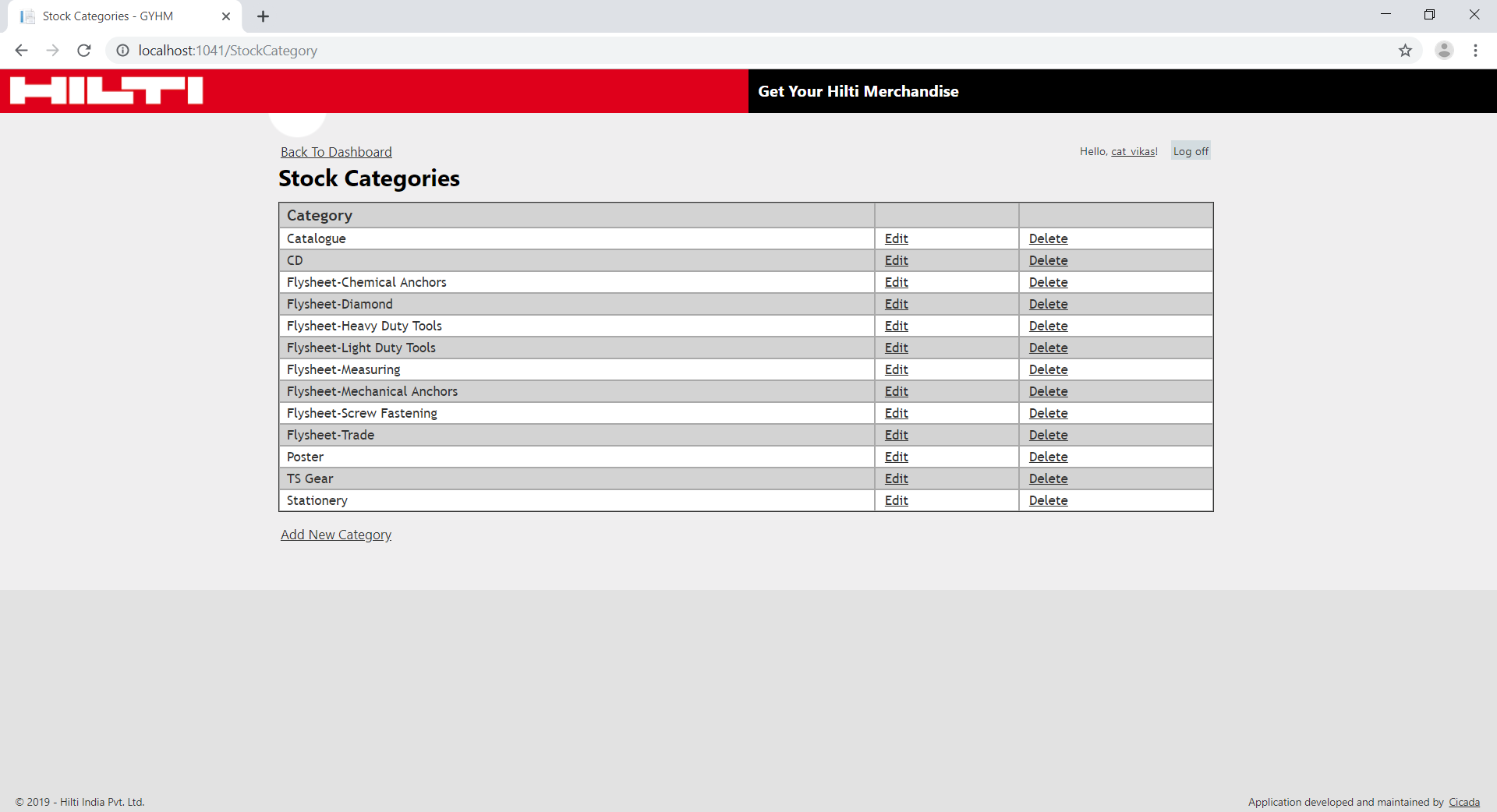1497x812 pixels.
Task: Open the Cicada developer link
Action: click(x=1464, y=802)
